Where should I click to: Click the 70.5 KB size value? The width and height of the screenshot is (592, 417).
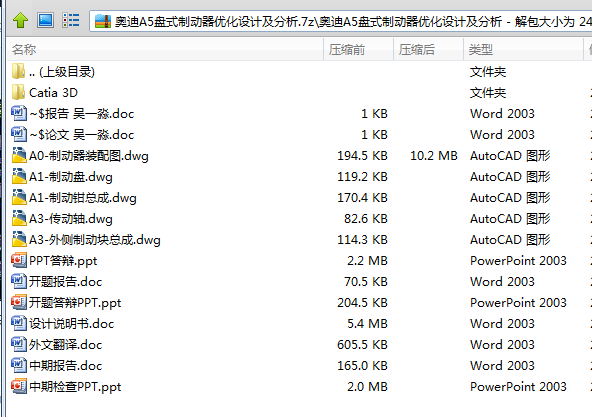pyautogui.click(x=366, y=281)
